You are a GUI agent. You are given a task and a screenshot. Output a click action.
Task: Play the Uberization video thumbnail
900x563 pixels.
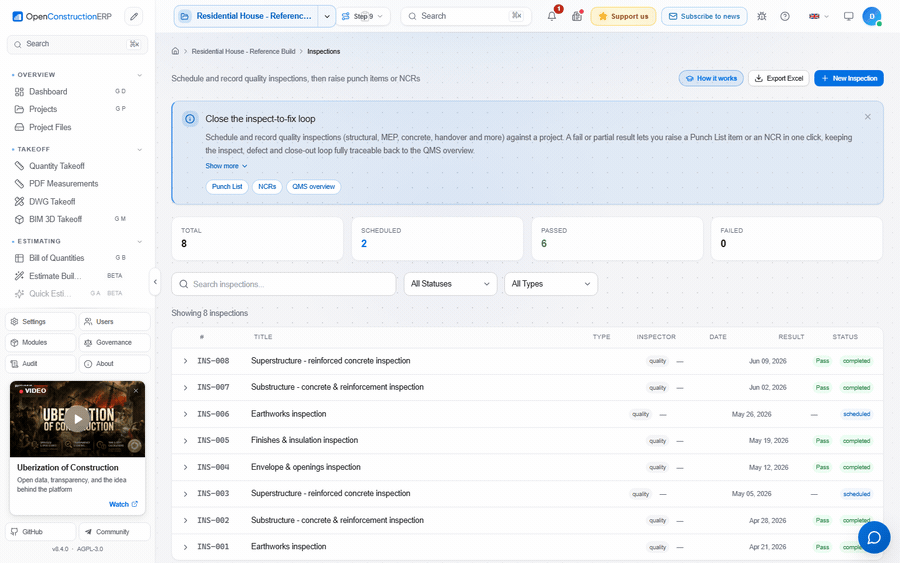[77, 418]
